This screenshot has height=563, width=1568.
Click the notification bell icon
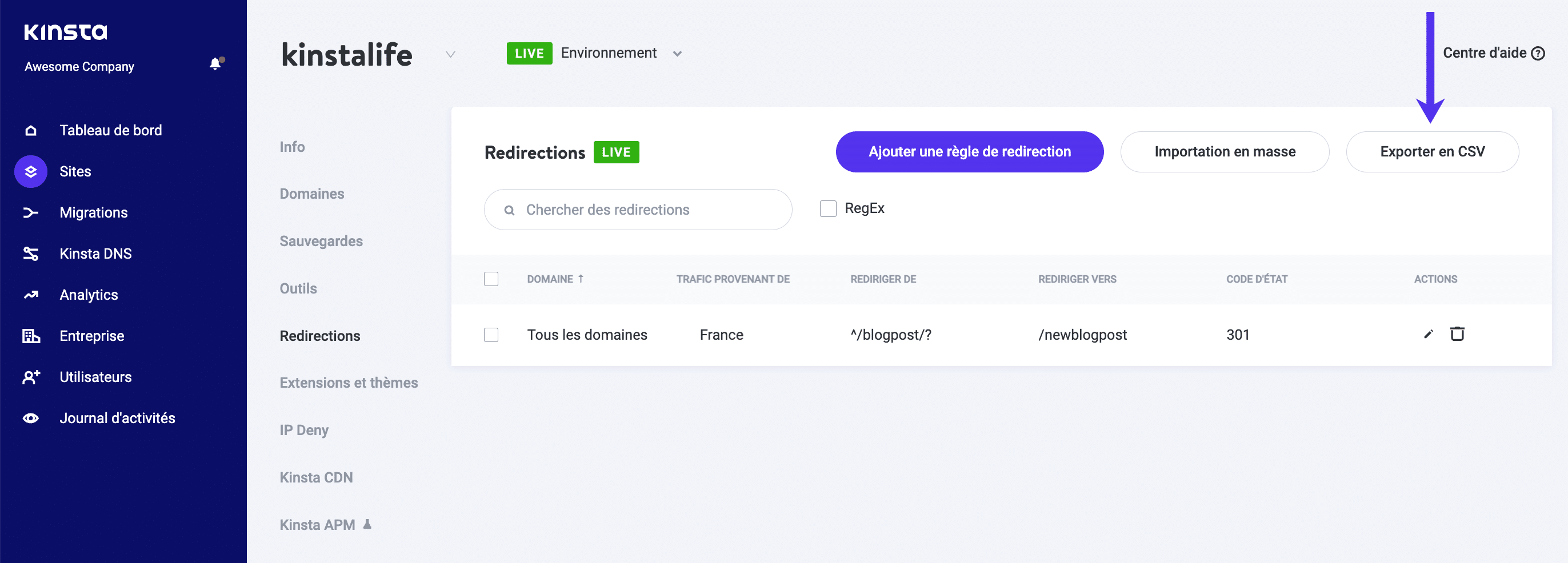[x=214, y=63]
